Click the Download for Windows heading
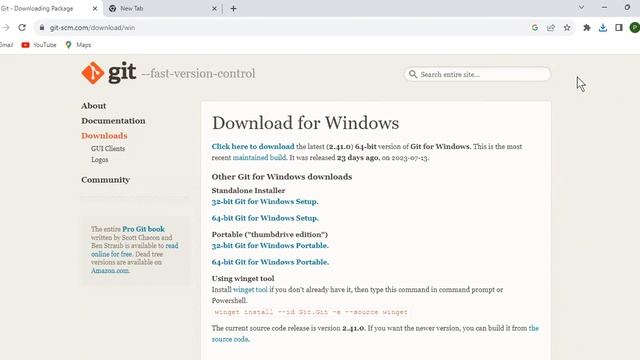 pos(305,123)
